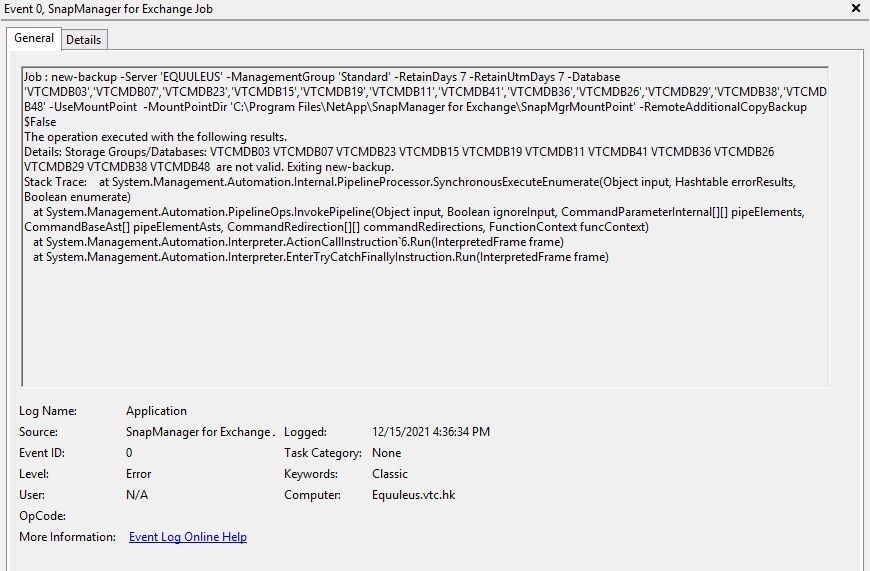
Task: Click the 'Logged:' label
Action: [306, 432]
